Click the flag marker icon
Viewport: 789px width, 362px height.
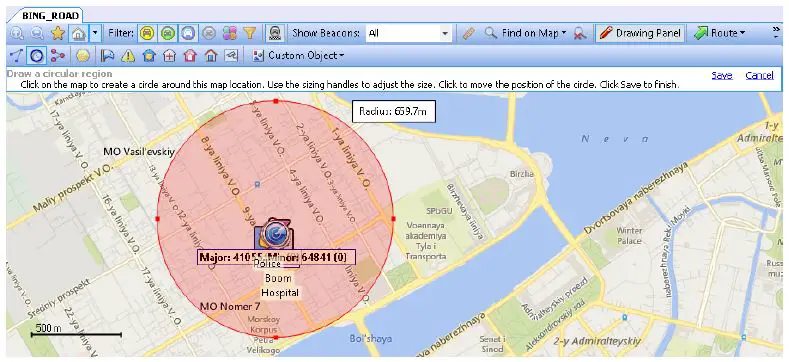[x=108, y=55]
